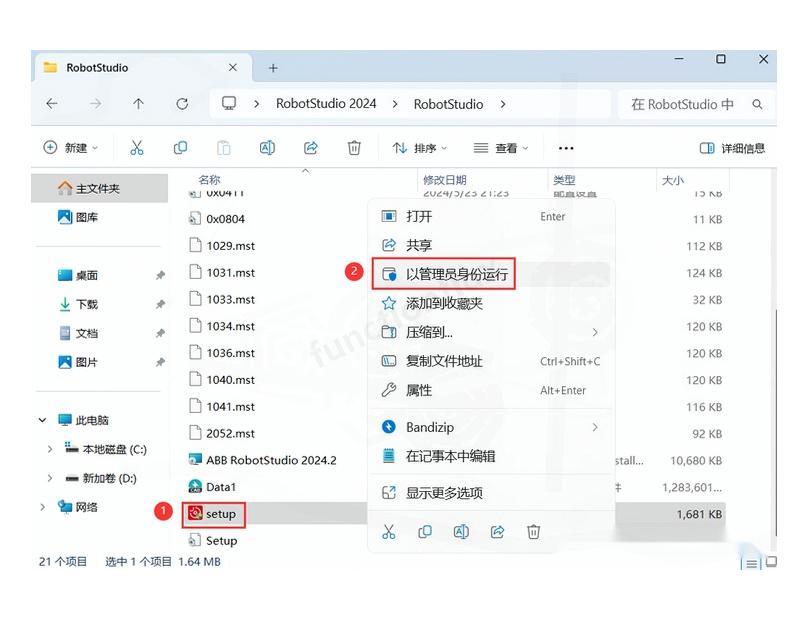Viewport: 808px width, 621px height.
Task: Click the Rename icon at the context menu bottom
Action: 461,531
